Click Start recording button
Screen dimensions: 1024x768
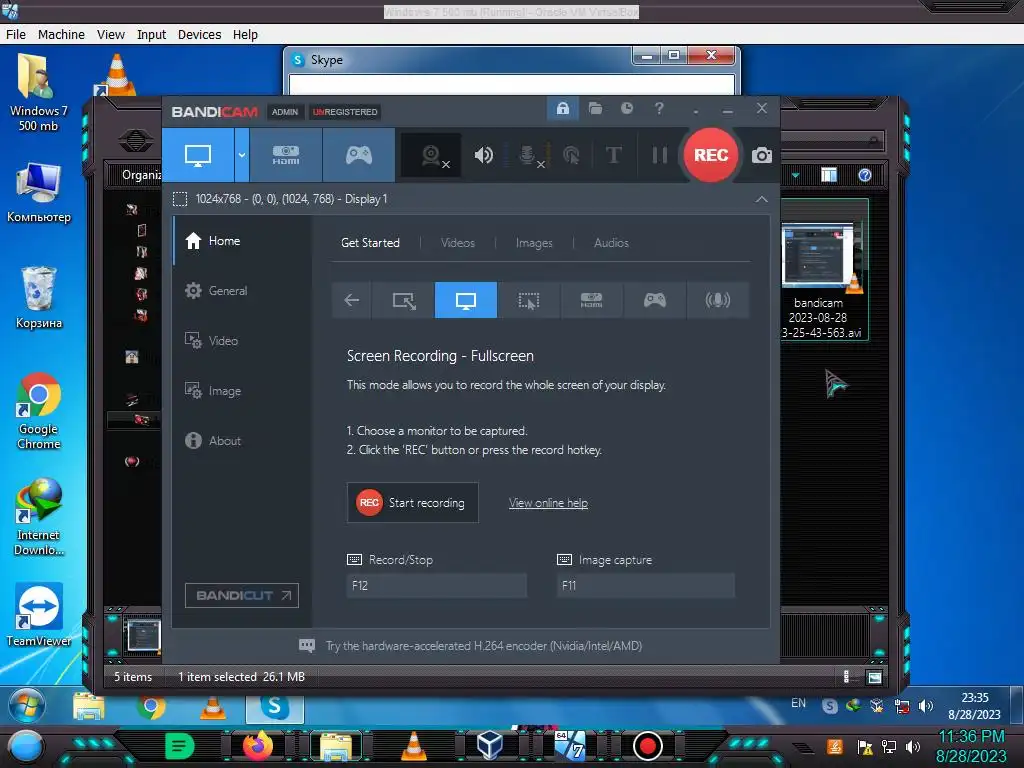(x=412, y=503)
